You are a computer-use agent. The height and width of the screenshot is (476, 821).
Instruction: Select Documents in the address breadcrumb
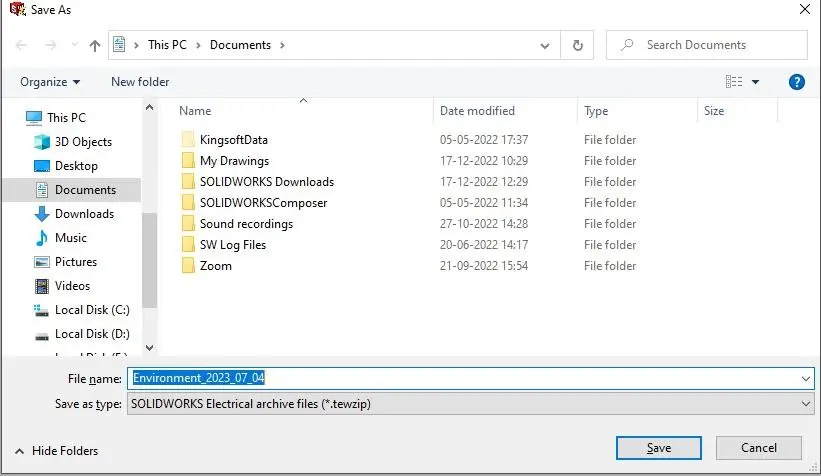(x=240, y=45)
